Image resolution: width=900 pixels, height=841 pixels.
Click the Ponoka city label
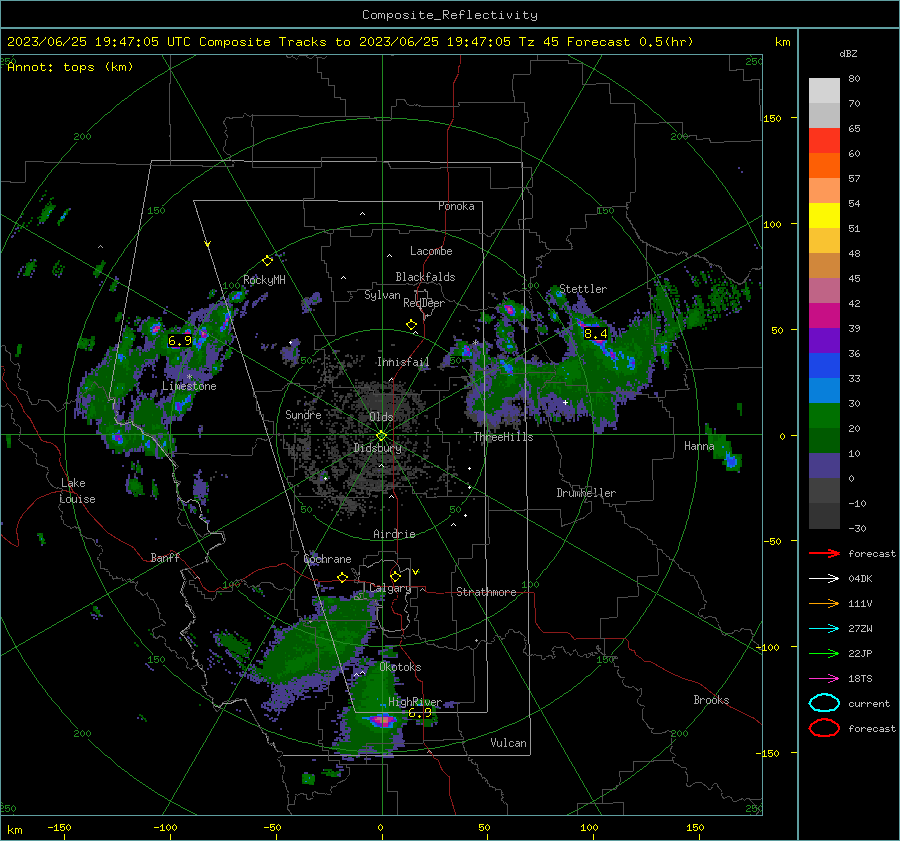456,206
